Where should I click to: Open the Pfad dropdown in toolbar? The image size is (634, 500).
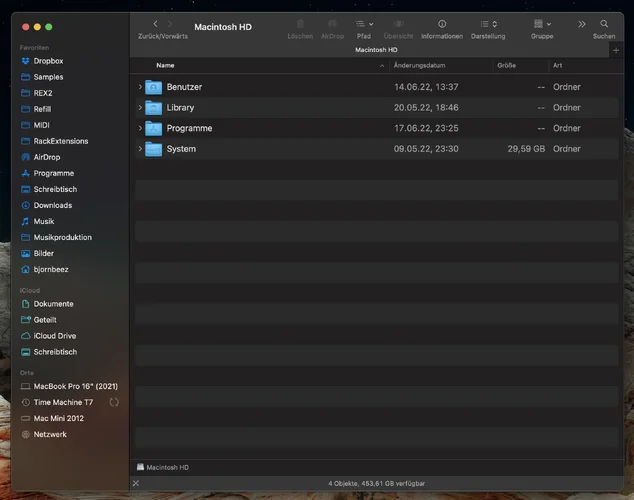[x=364, y=24]
